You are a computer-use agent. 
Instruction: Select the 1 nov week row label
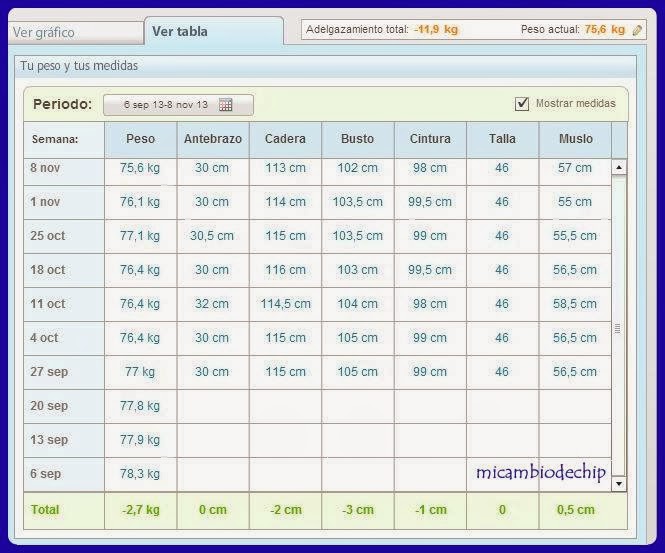45,202
